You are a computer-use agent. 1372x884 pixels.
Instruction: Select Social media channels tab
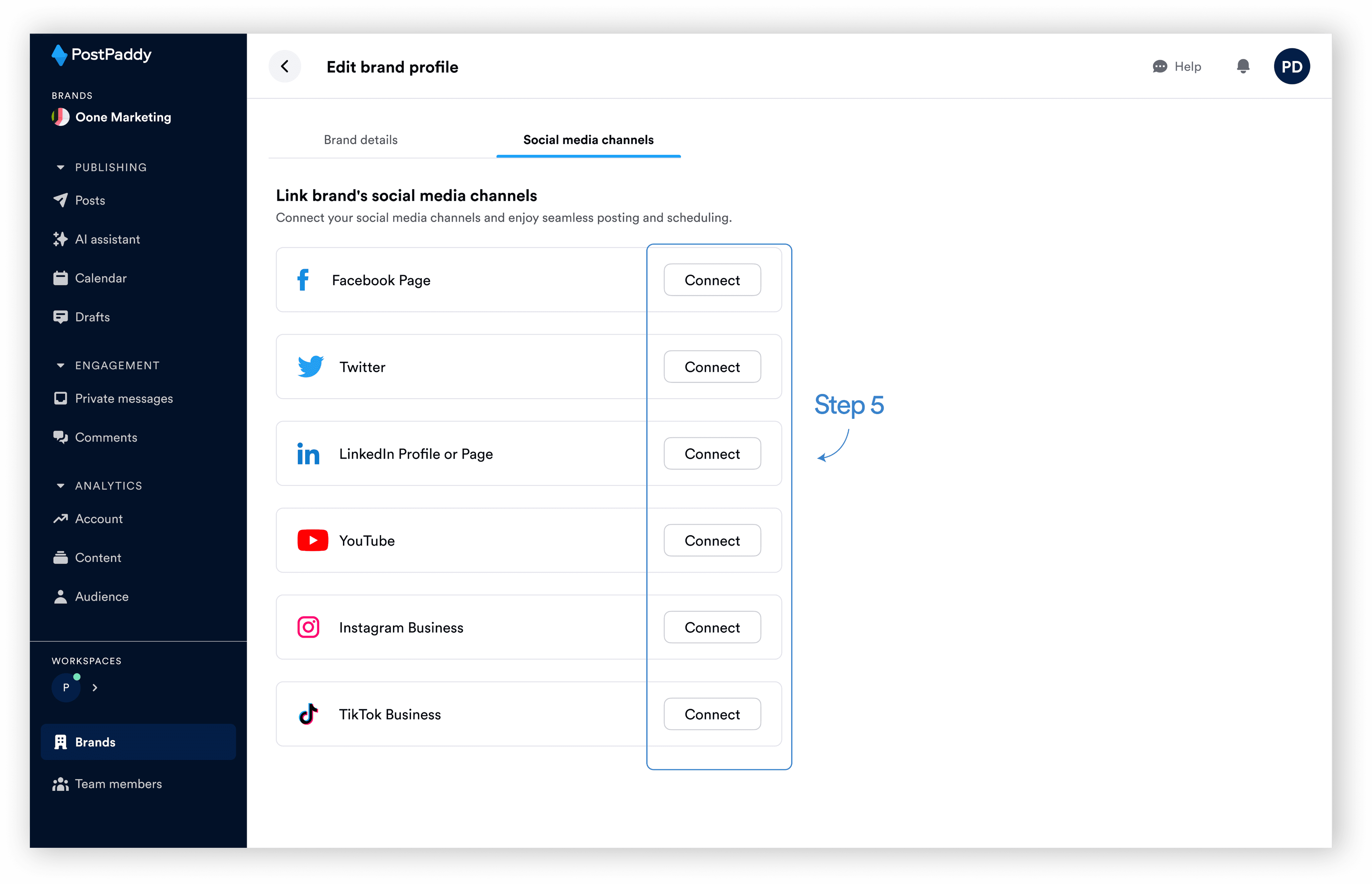point(588,140)
